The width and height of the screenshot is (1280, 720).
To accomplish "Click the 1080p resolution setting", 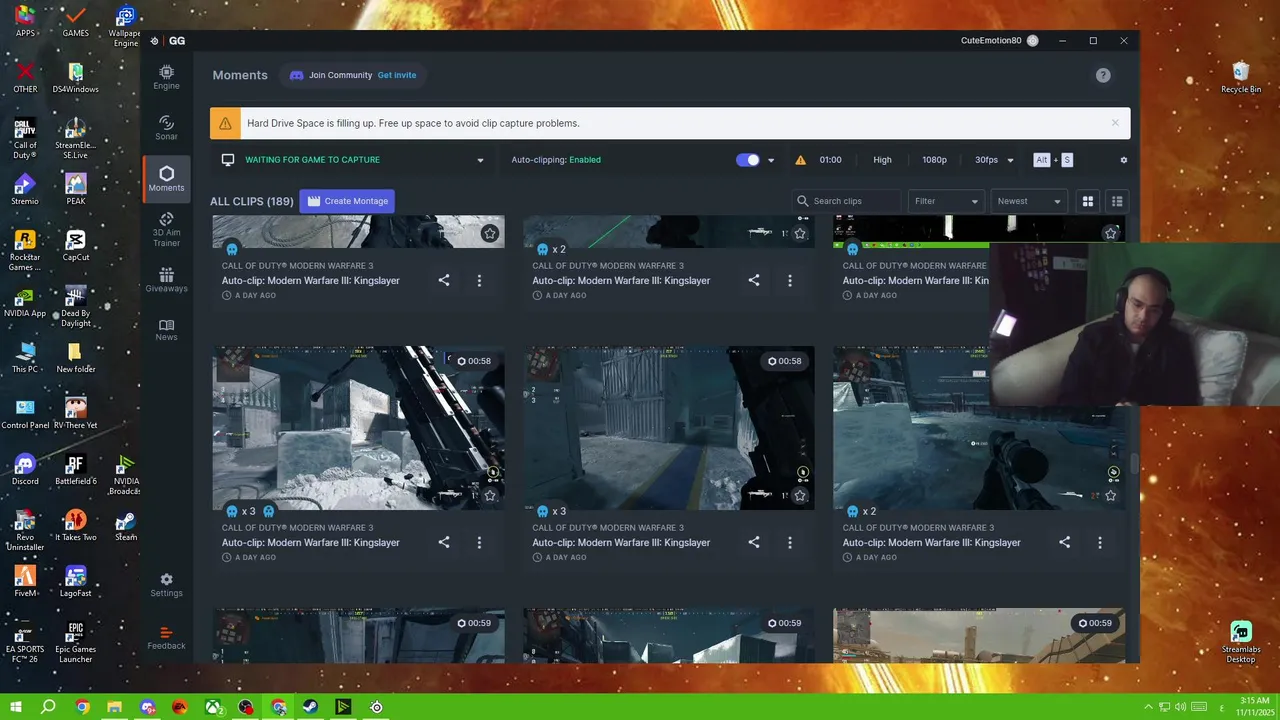I will 934,160.
